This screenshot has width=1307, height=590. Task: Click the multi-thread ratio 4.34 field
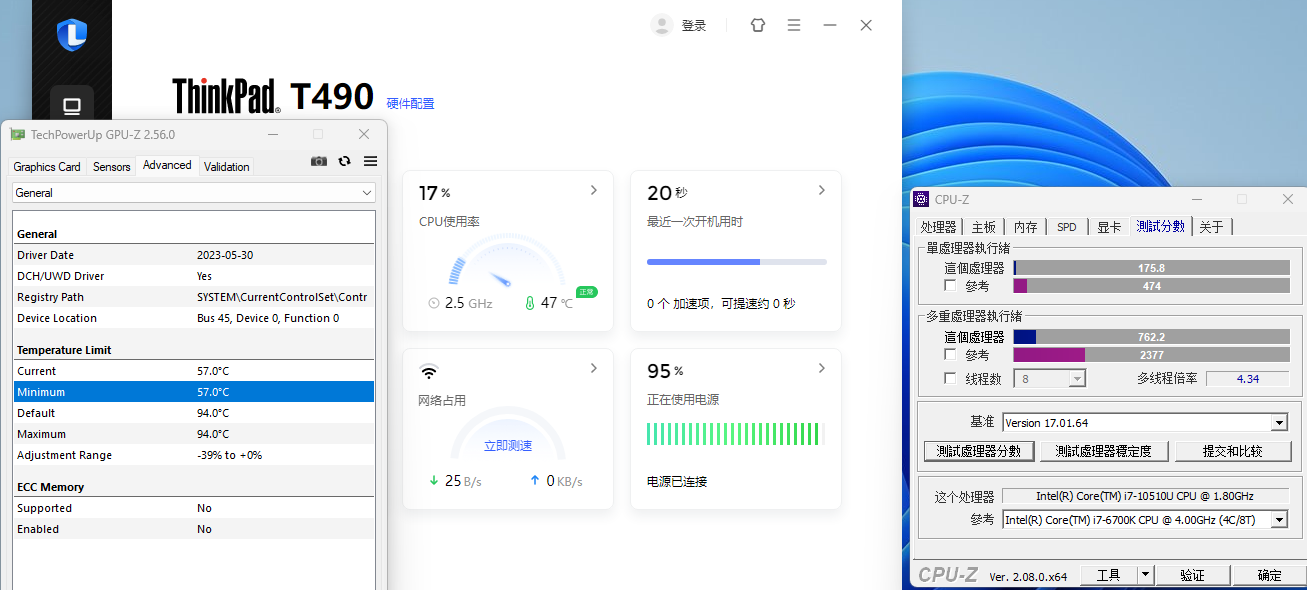click(x=1247, y=378)
